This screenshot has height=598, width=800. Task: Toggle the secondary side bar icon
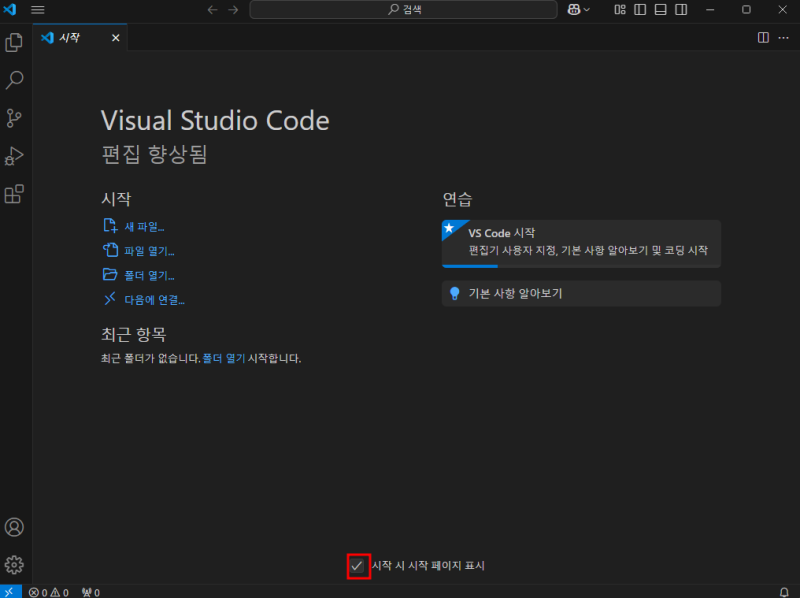681,9
